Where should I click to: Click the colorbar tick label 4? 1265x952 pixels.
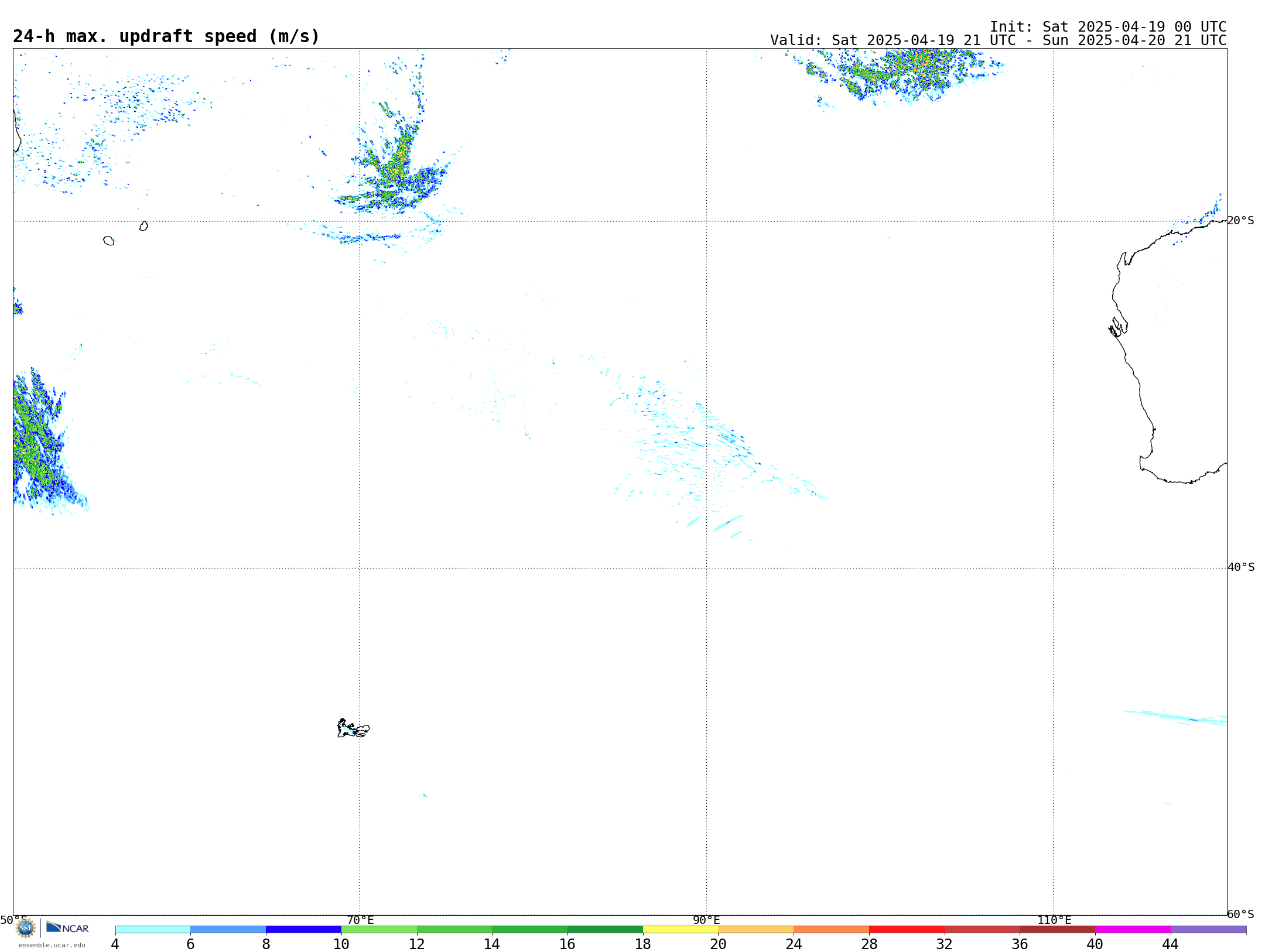[x=115, y=944]
